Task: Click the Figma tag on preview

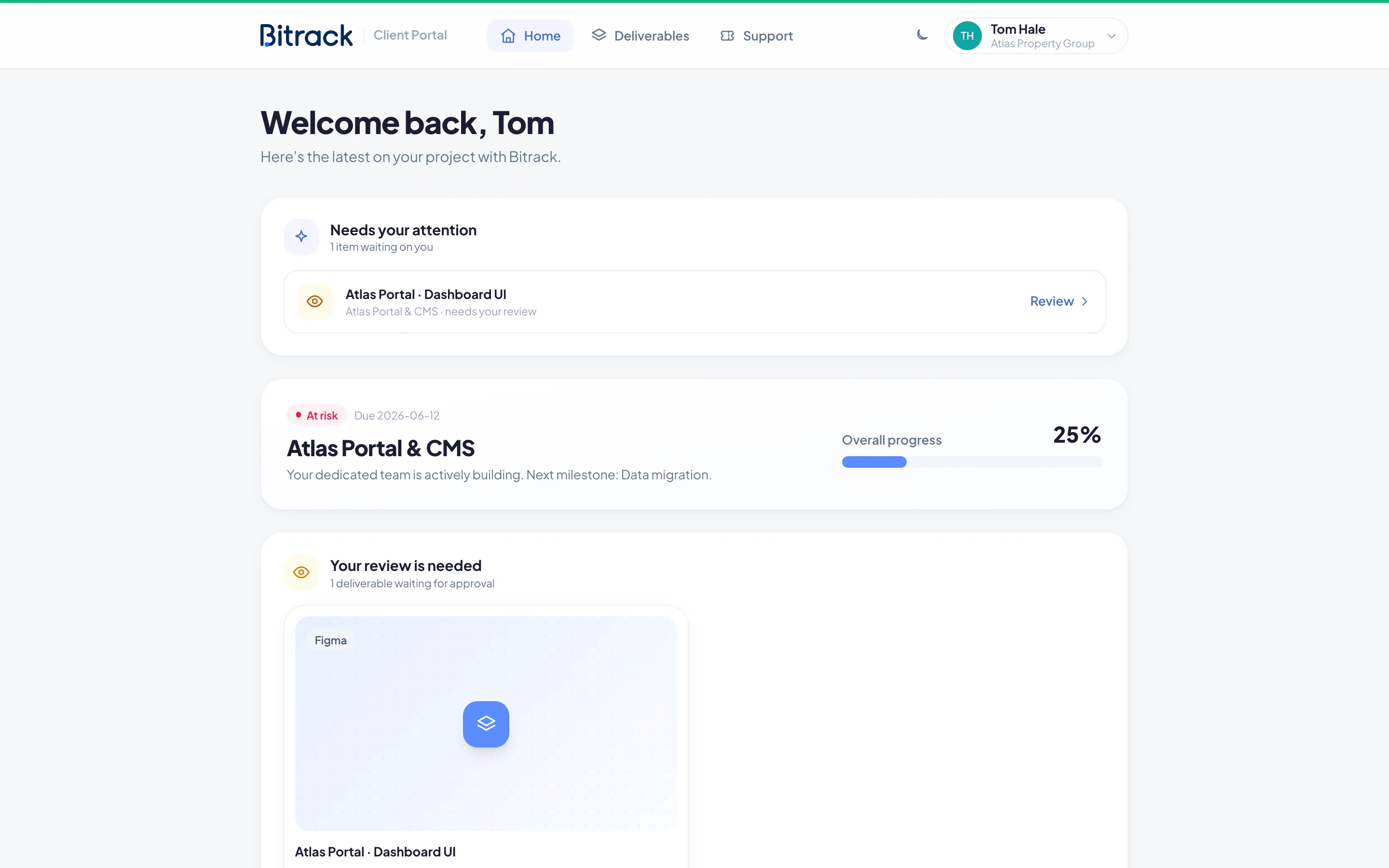Action: click(330, 640)
